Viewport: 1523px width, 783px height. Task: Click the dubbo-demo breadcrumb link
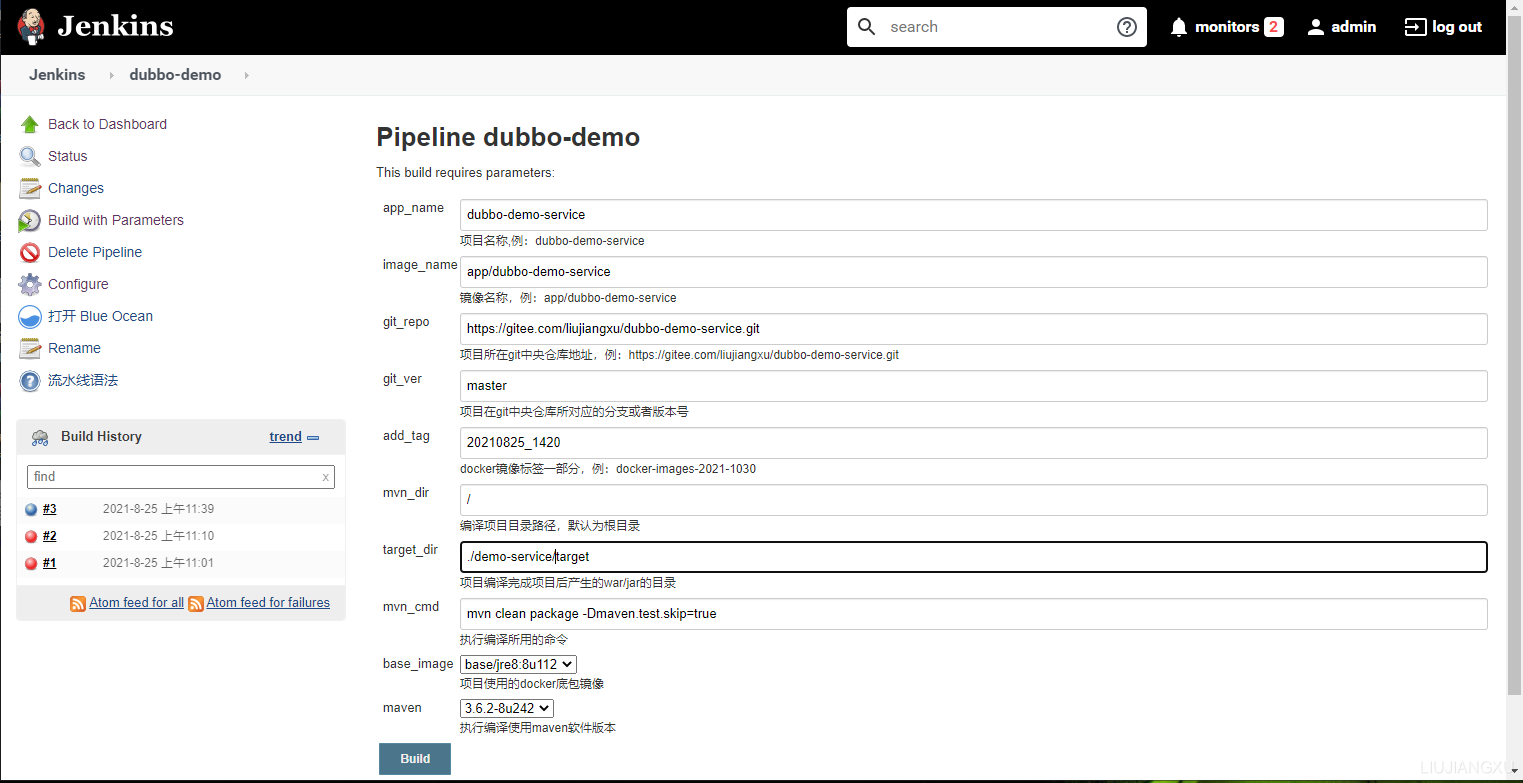(x=175, y=75)
